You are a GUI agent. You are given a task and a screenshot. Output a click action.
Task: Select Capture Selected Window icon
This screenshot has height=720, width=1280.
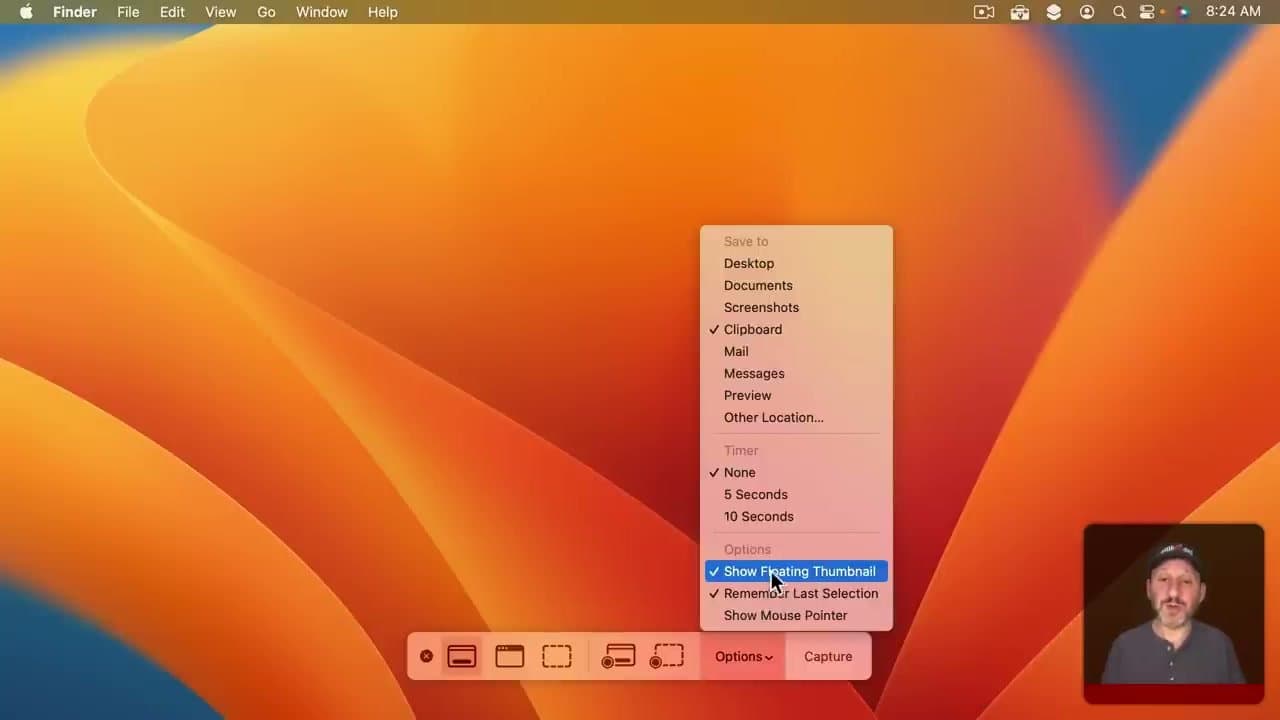pos(509,656)
